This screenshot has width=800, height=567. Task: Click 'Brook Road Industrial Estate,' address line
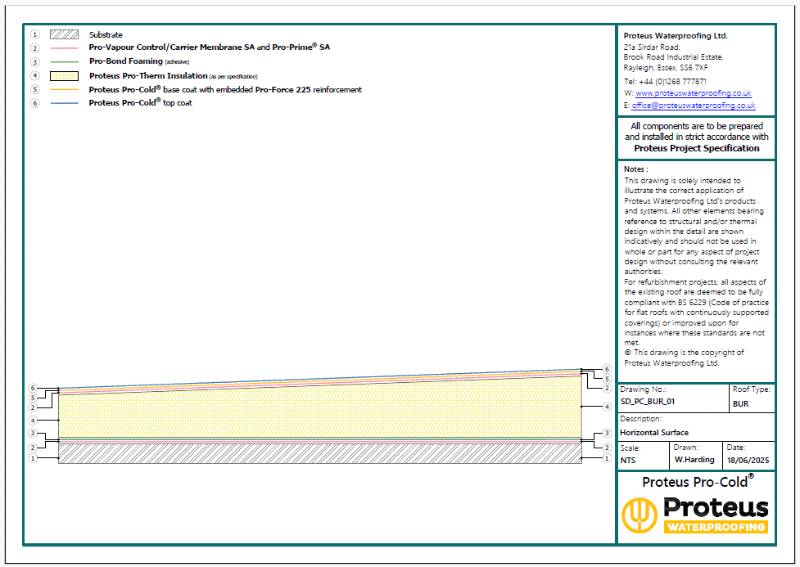(x=673, y=57)
